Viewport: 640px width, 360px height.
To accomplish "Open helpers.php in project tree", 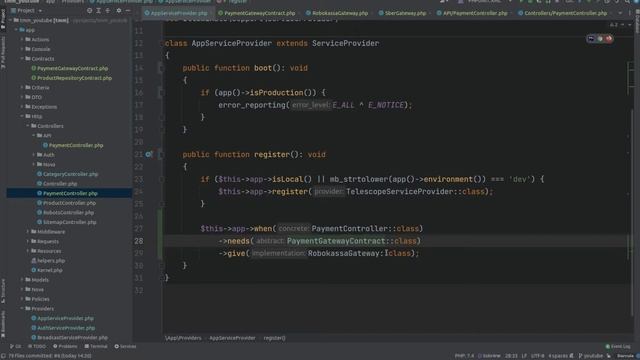I will (48, 260).
